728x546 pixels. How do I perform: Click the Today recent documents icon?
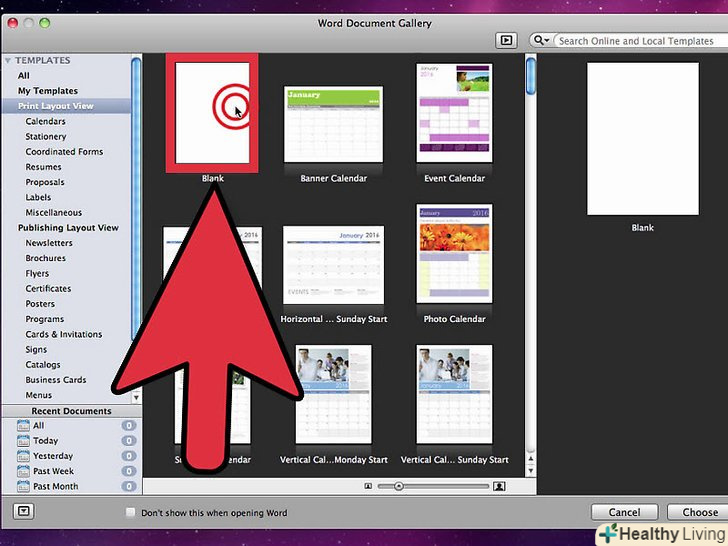pos(23,441)
